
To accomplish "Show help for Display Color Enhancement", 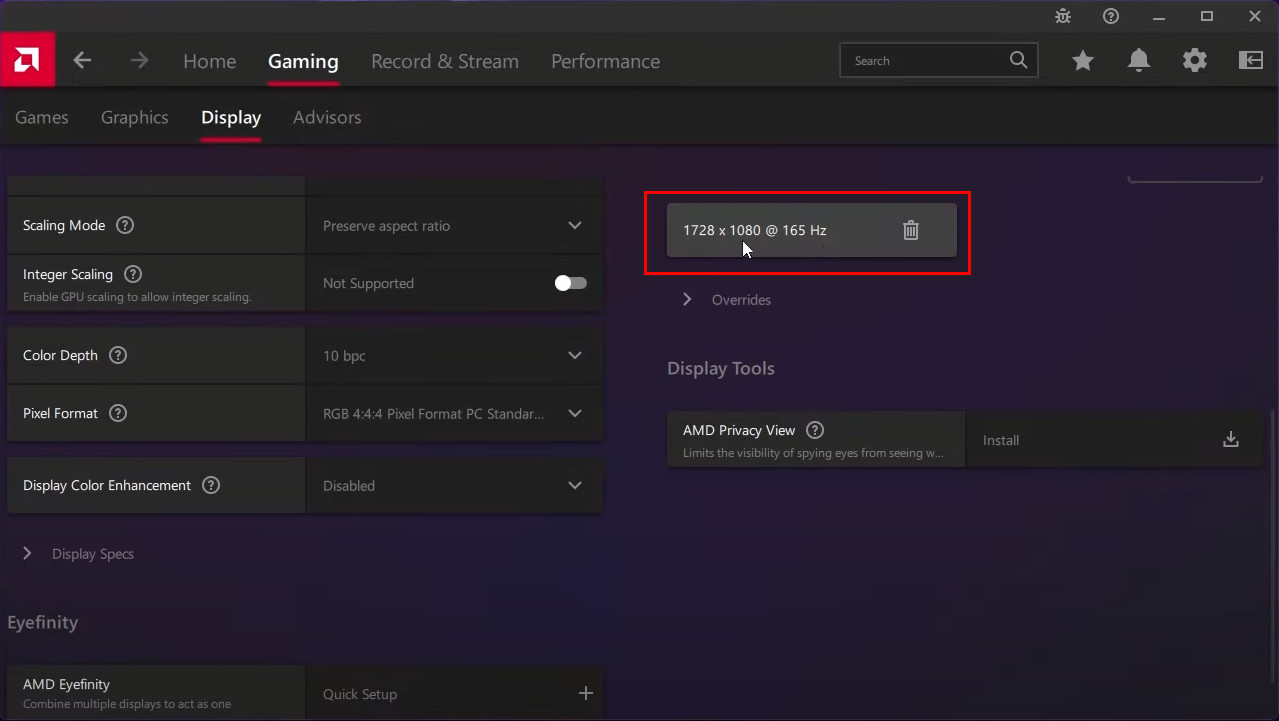I will 211,485.
